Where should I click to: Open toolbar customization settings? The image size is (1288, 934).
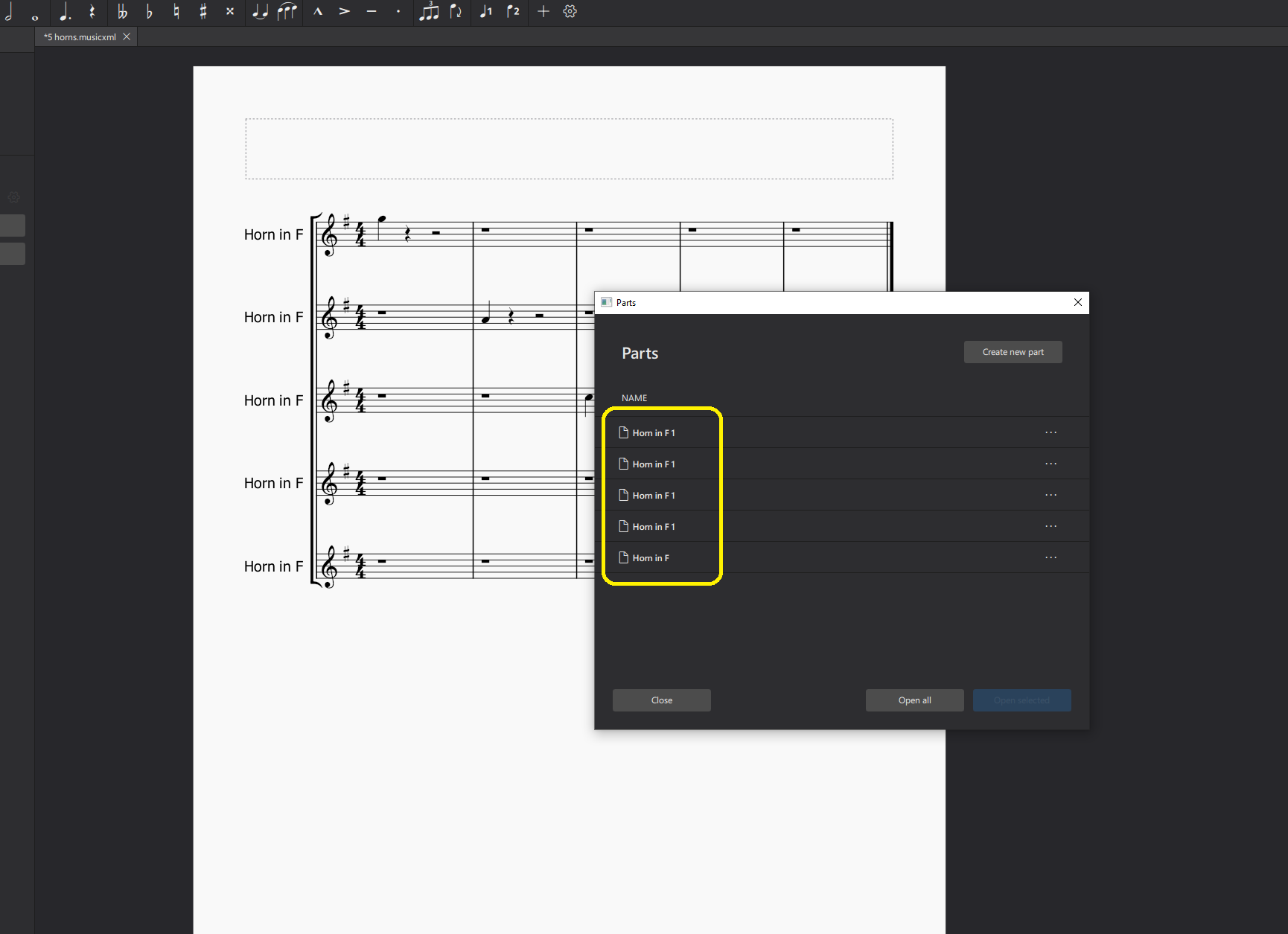570,11
